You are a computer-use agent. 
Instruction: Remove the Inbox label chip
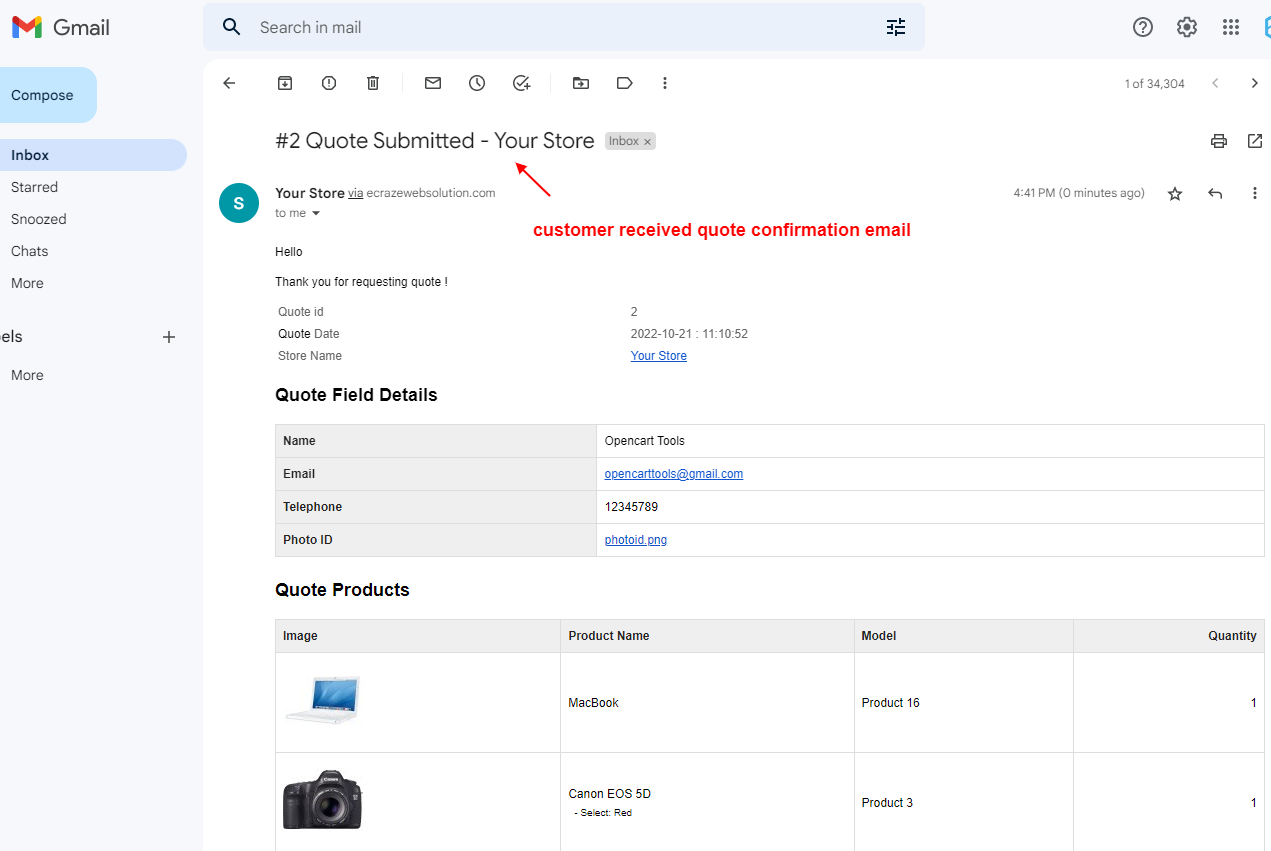point(648,142)
